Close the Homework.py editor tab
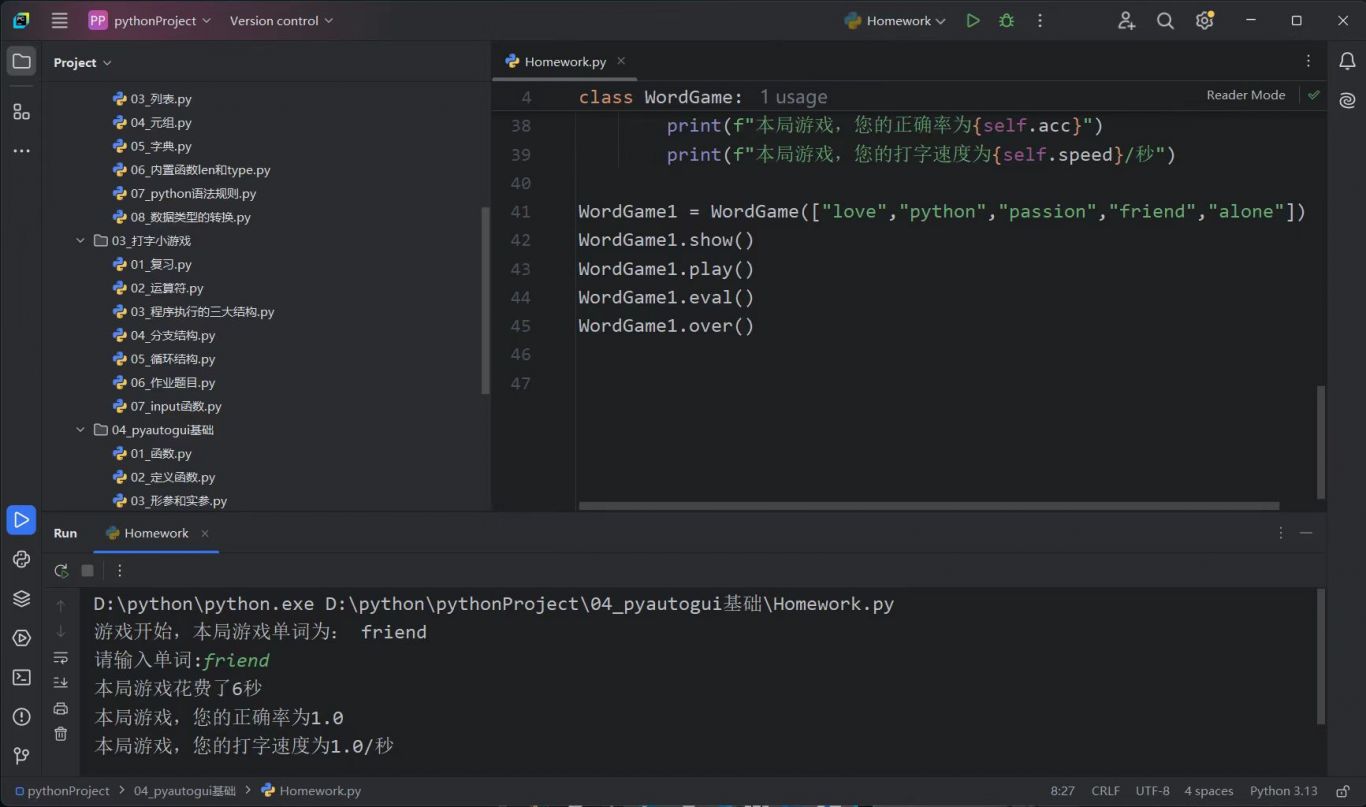This screenshot has height=807, width=1366. [x=621, y=61]
